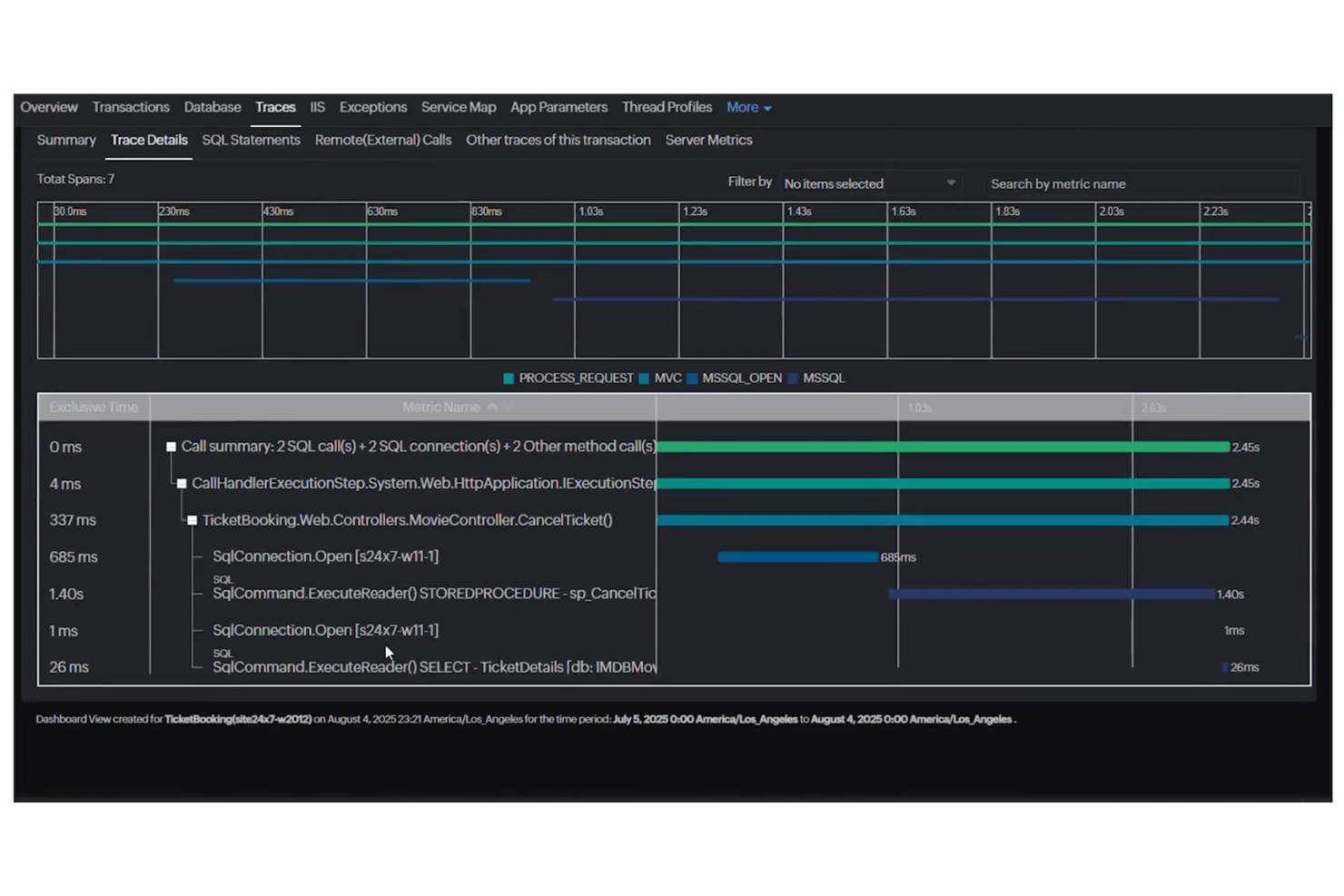Open Remote(External) Calls sub-tab

click(x=383, y=140)
